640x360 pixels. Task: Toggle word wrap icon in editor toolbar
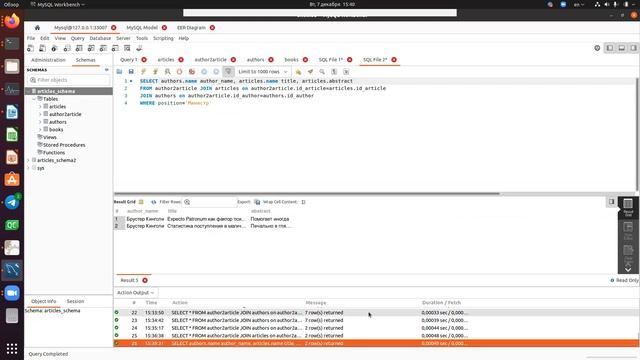pyautogui.click(x=346, y=72)
